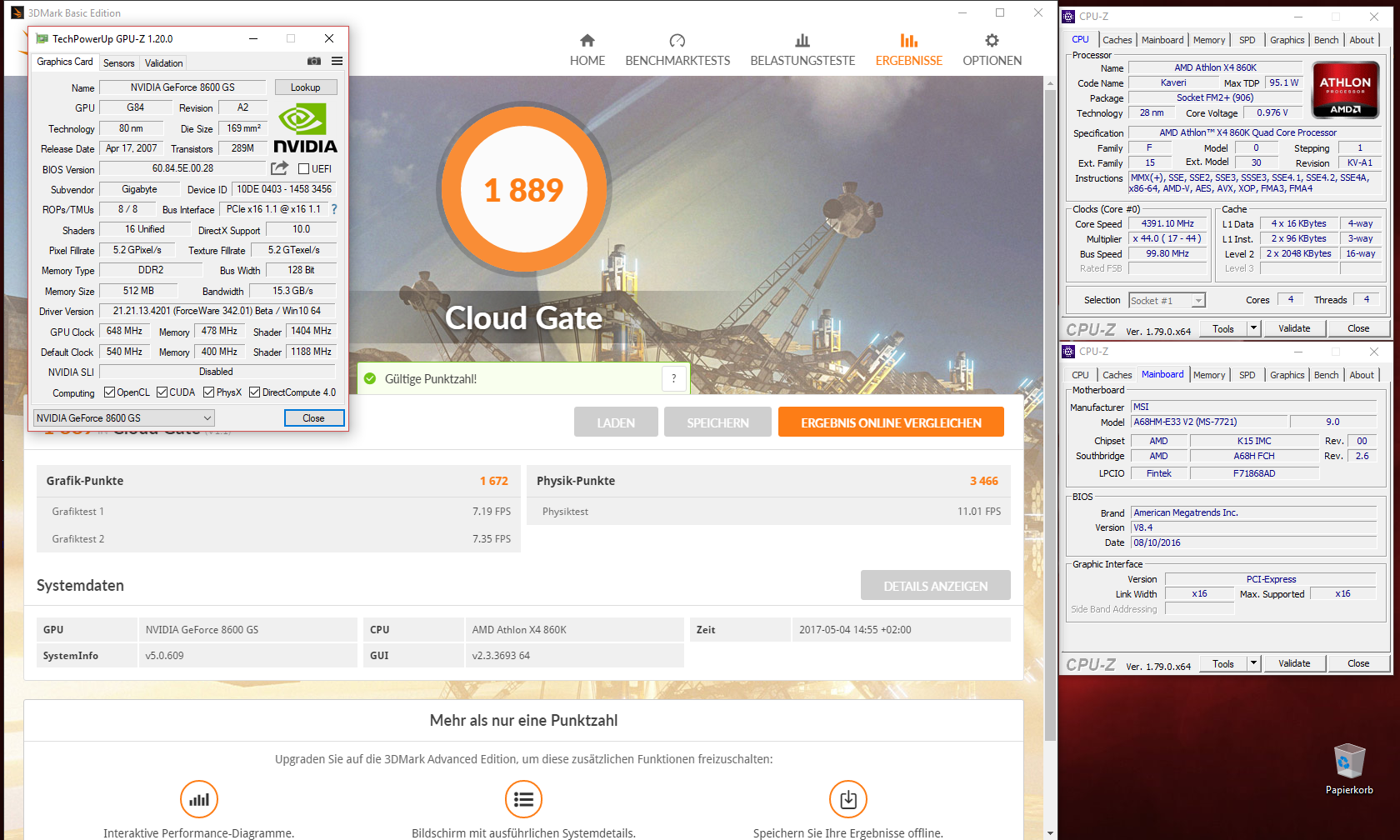Open OPTIONEN gear icon
The height and width of the screenshot is (840, 1400).
992,40
